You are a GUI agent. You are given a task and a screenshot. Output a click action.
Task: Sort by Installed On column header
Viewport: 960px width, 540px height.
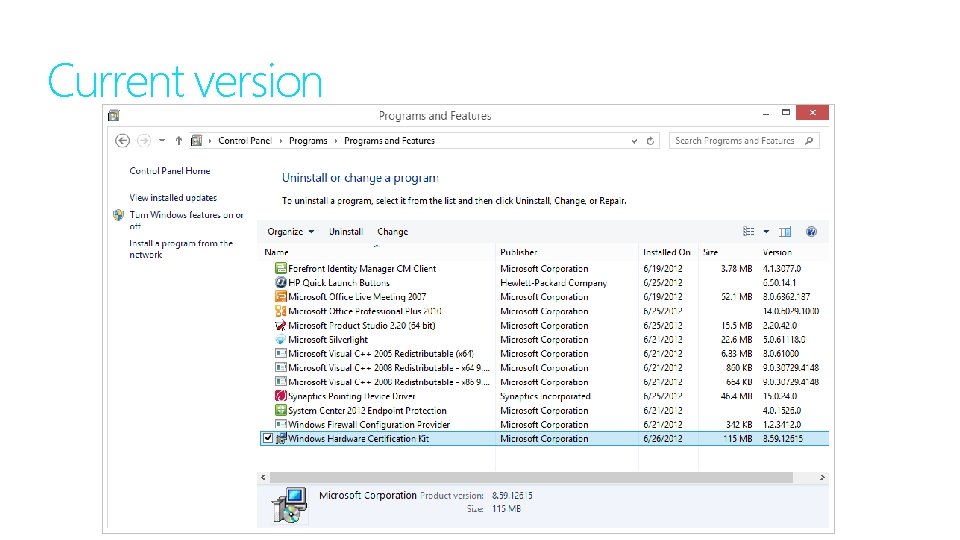pyautogui.click(x=666, y=252)
